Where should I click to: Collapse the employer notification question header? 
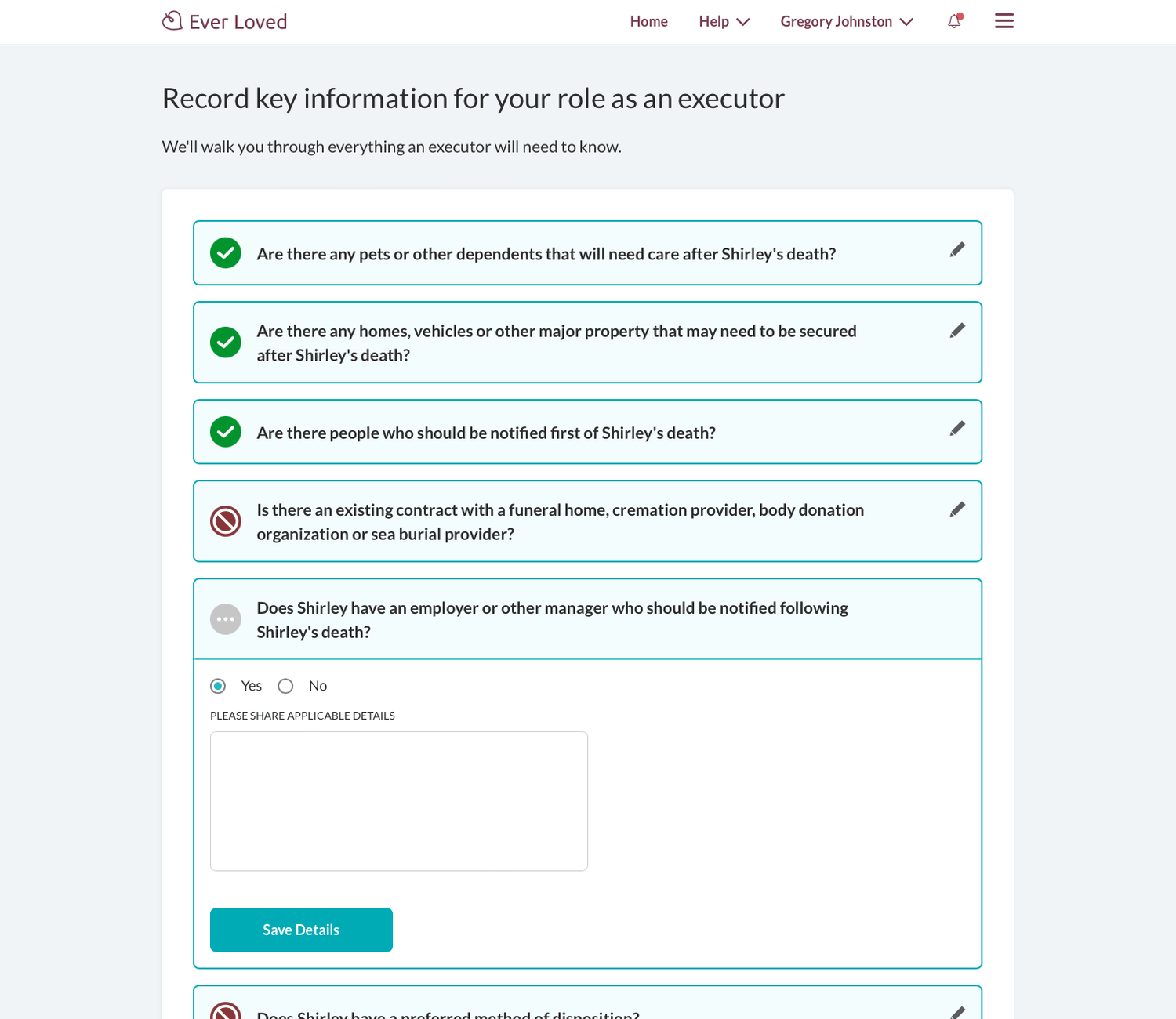pos(552,619)
